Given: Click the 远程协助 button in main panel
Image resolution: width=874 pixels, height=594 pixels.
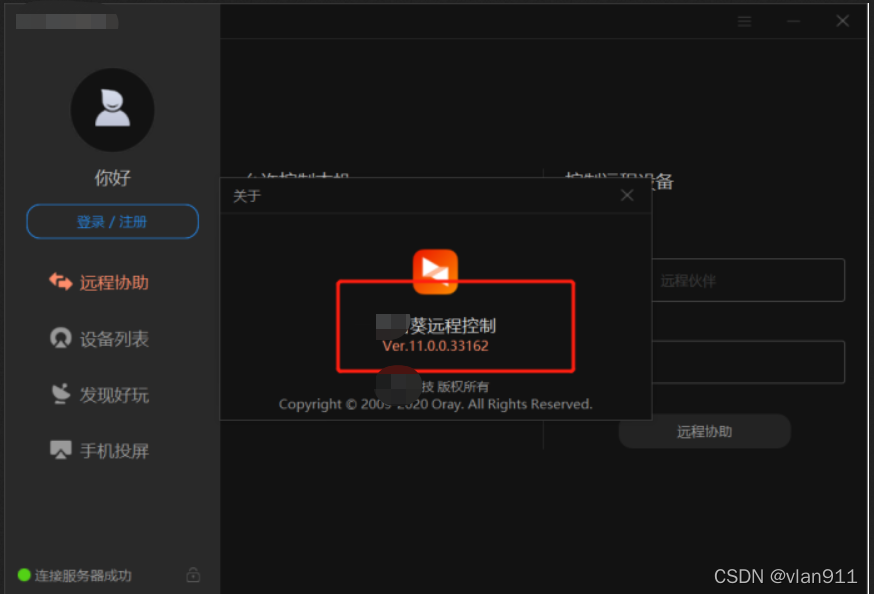Looking at the screenshot, I should (705, 431).
